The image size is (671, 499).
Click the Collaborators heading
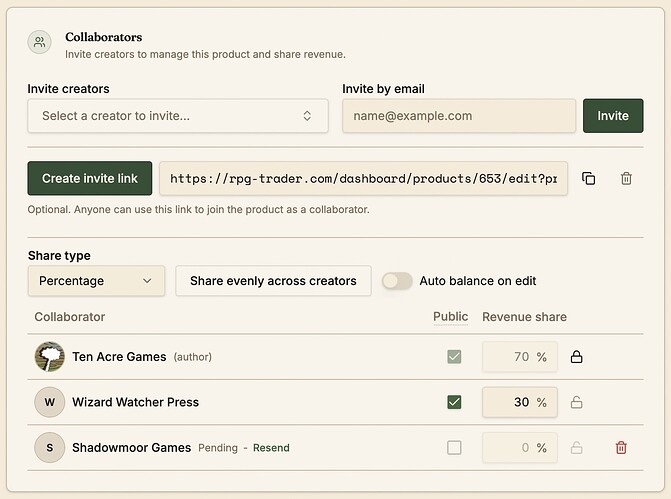pyautogui.click(x=104, y=37)
